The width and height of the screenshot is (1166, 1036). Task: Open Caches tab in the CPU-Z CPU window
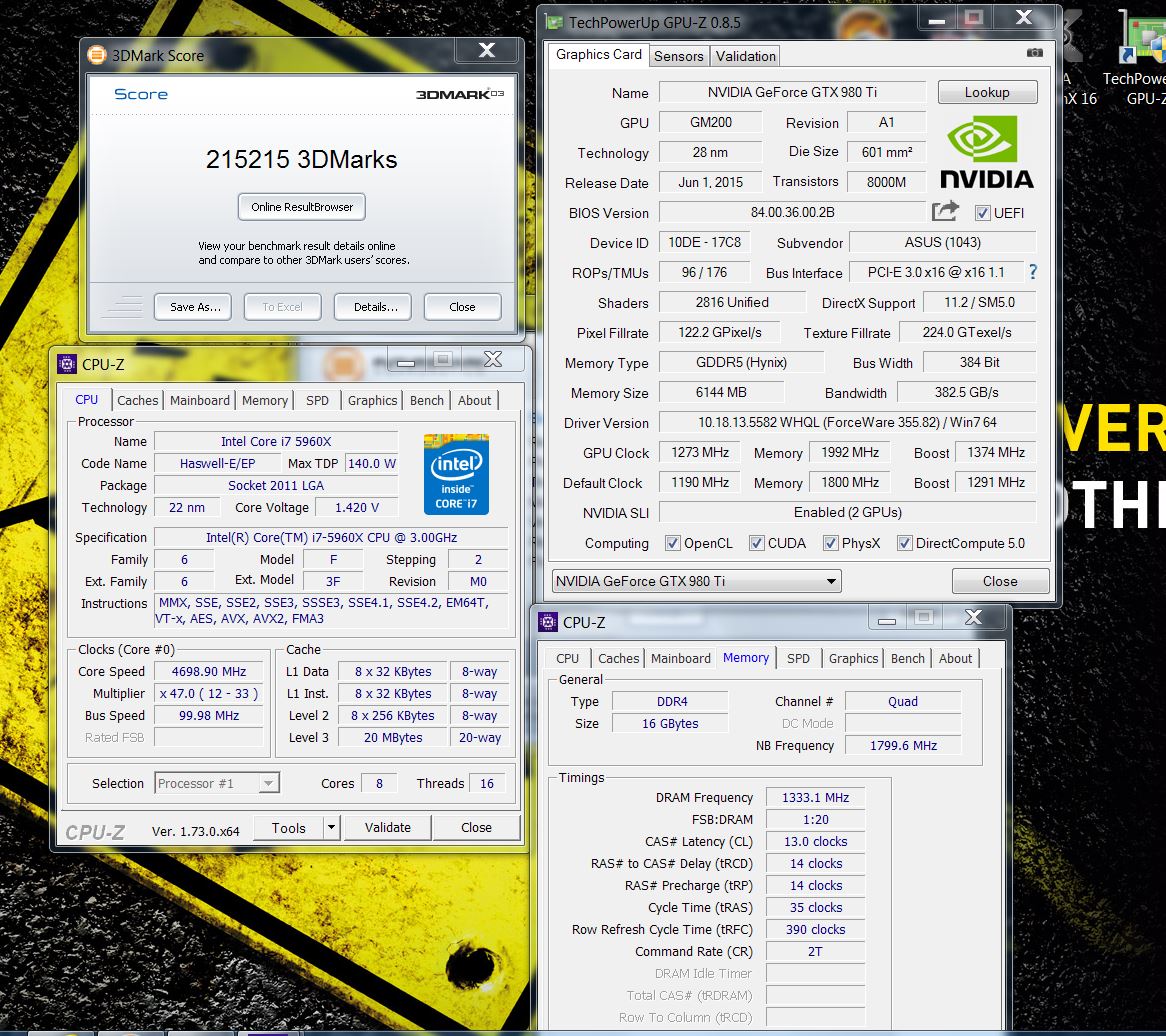tap(138, 400)
